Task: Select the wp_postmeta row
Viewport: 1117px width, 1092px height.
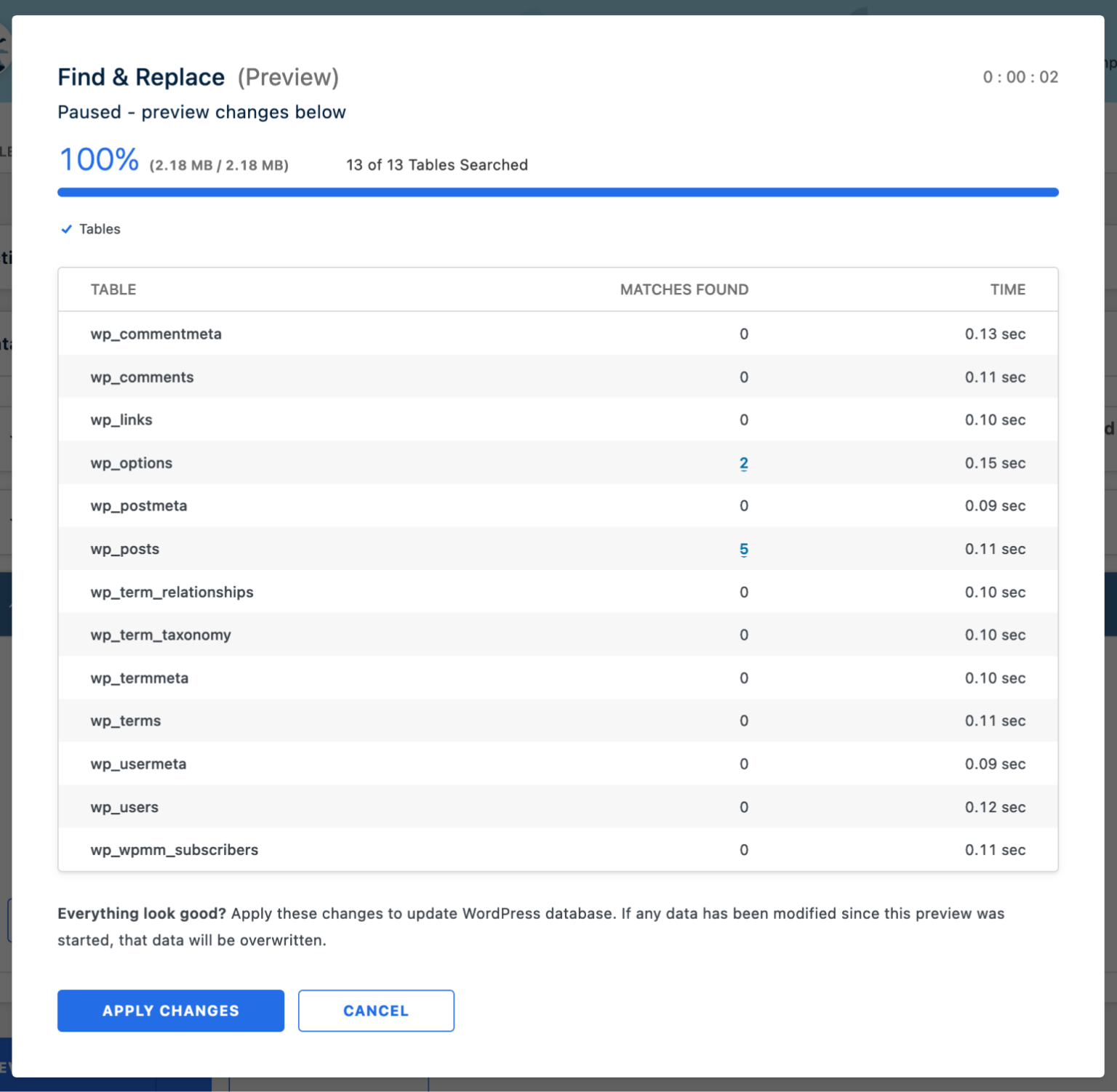Action: 139,506
